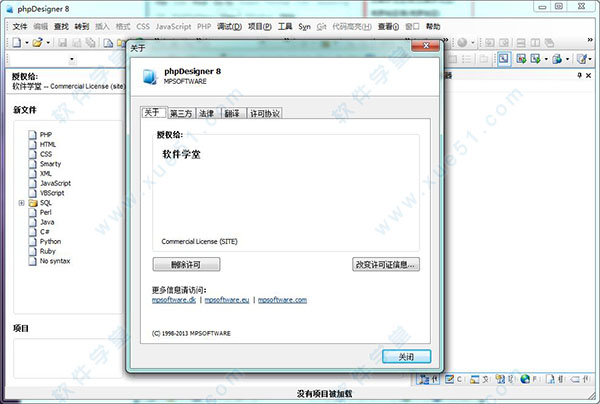This screenshot has width=600, height=404.
Task: Click the New file icon in toolbar
Action: click(17, 42)
